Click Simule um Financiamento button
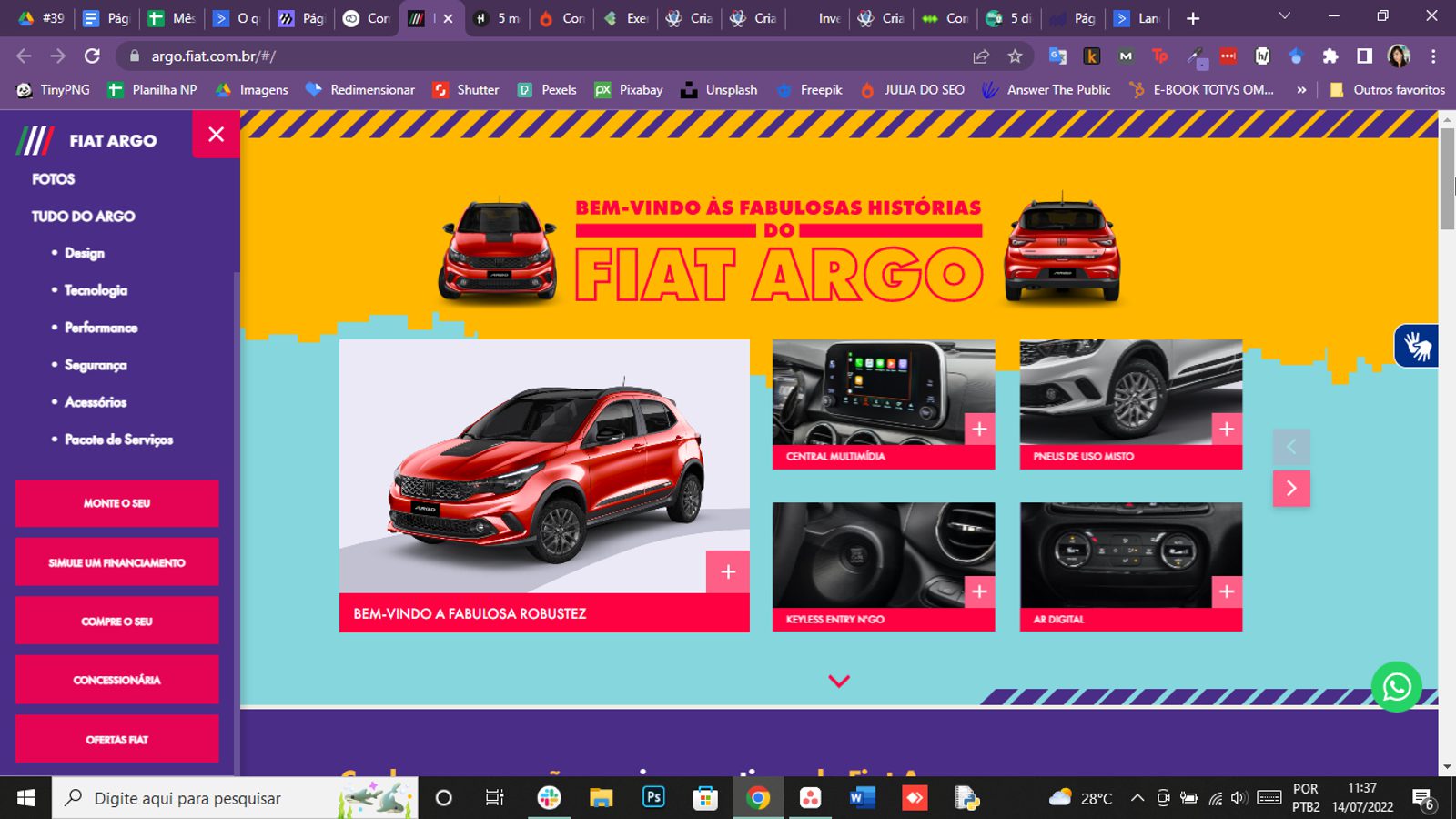 click(x=117, y=562)
